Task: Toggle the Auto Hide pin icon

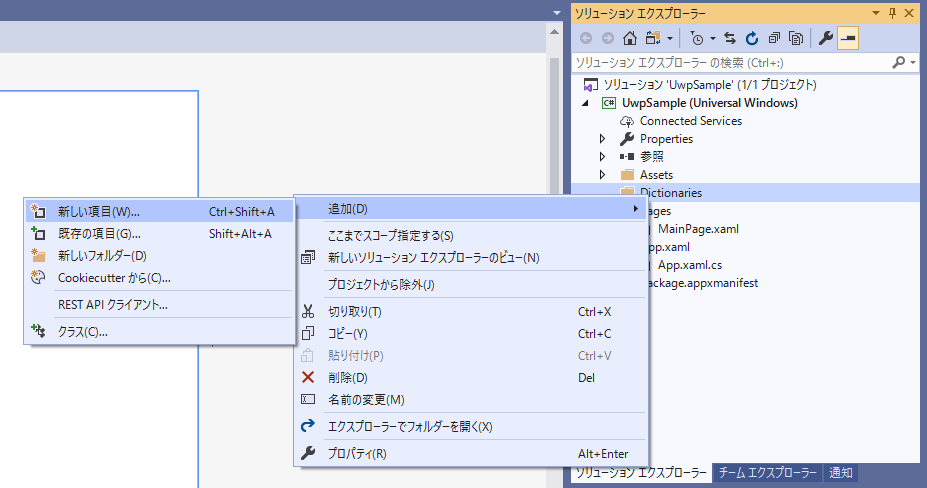Action: pyautogui.click(x=892, y=13)
